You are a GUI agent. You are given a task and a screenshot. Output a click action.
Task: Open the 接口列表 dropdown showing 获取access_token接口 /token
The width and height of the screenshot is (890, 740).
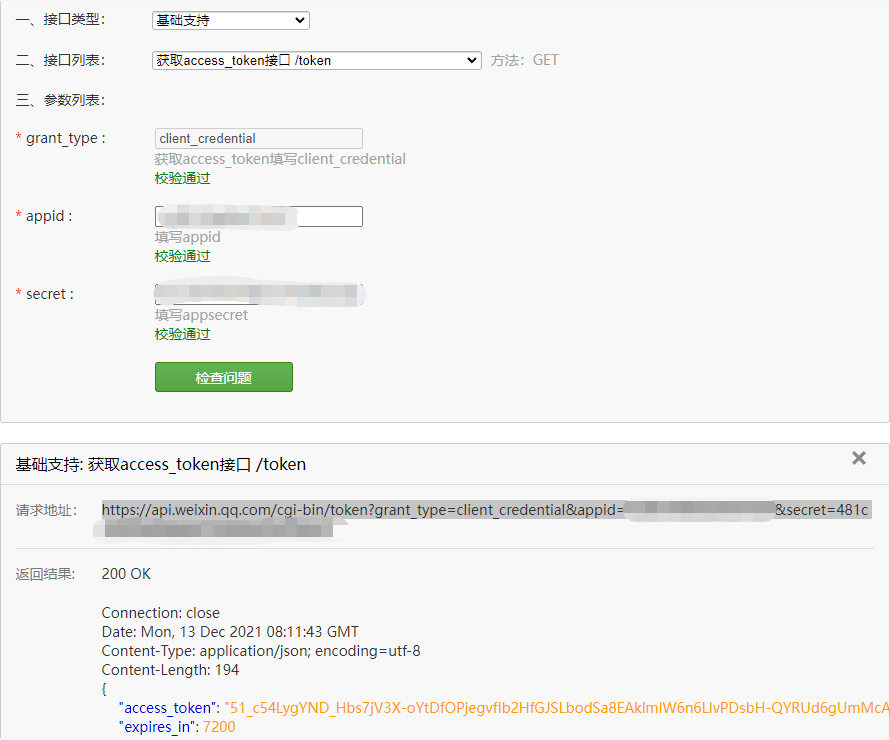coord(317,60)
